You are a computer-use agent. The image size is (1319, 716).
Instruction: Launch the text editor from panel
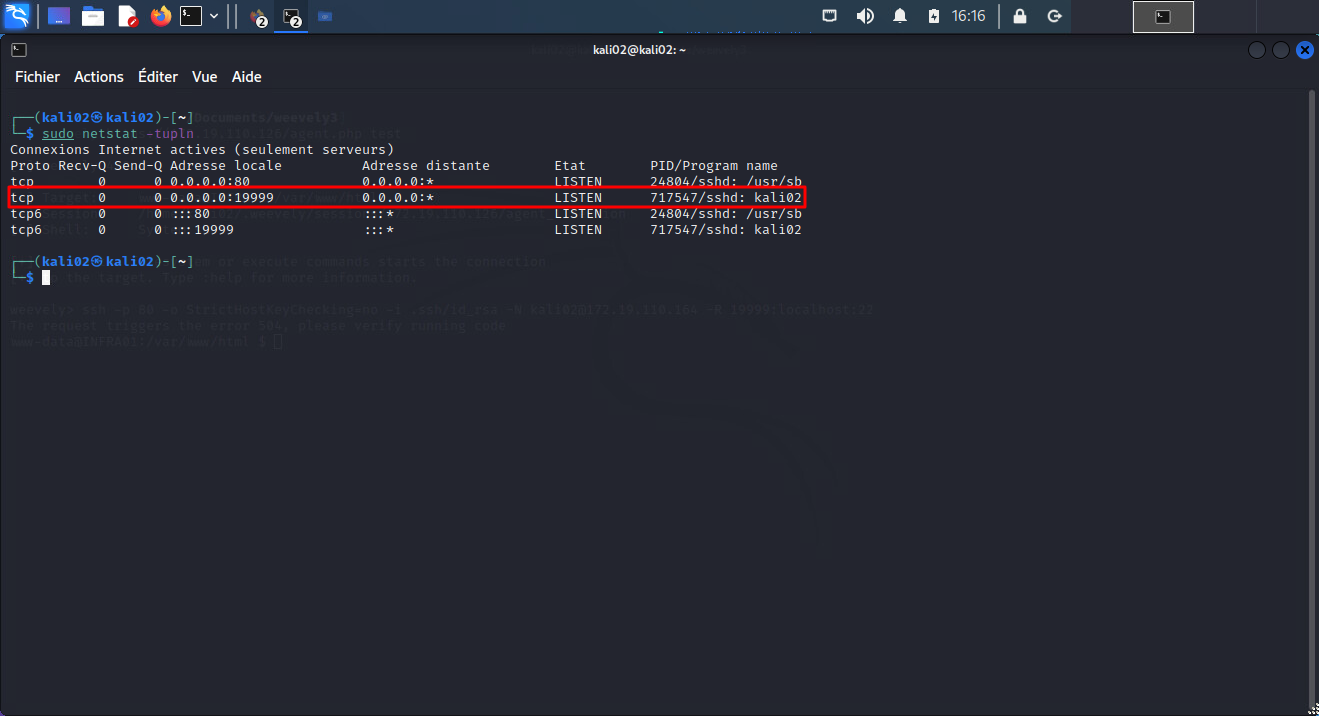pyautogui.click(x=127, y=16)
